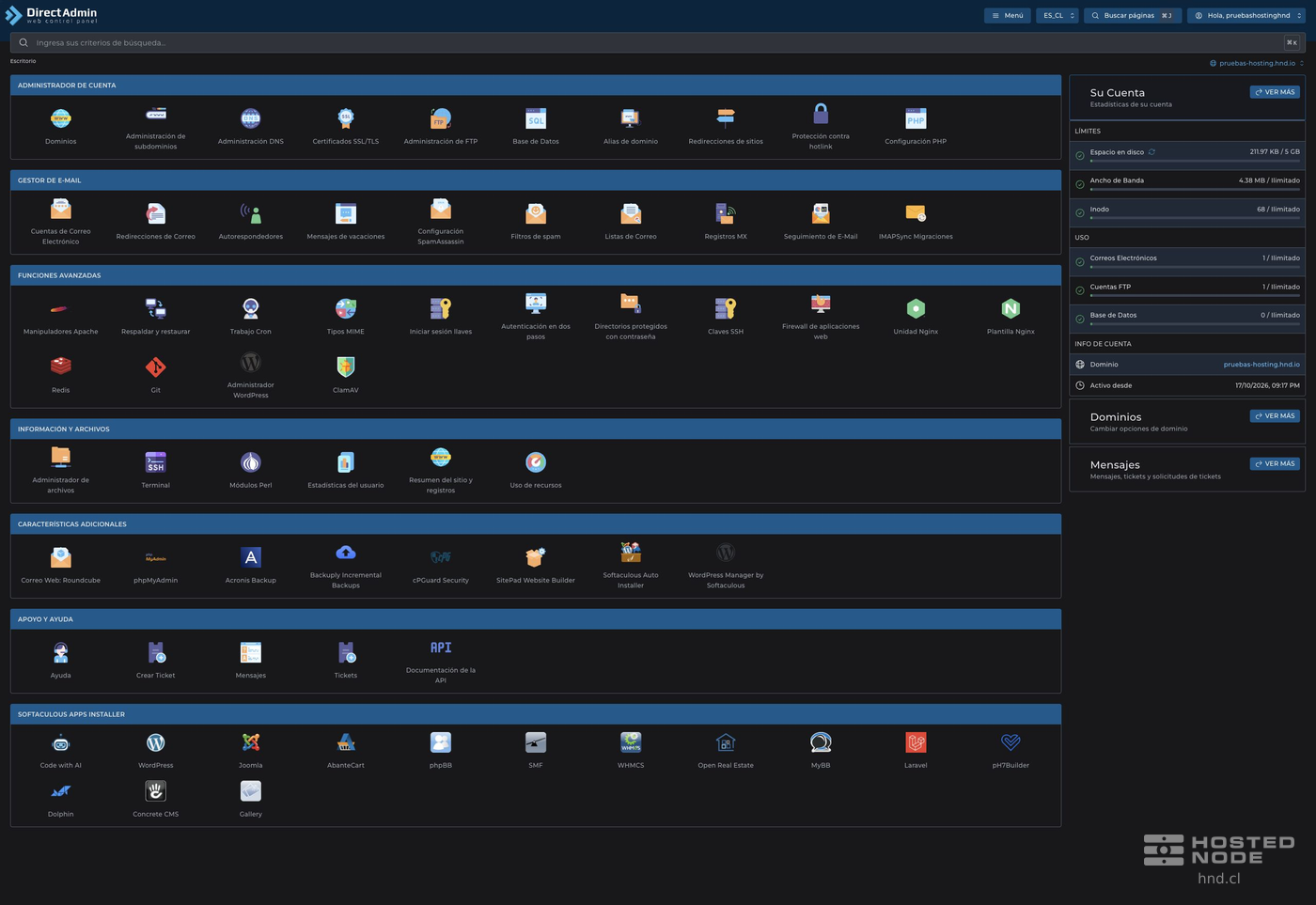Open Cuentas de Correo Electrónico
Screen dimensions: 1316x905
point(60,209)
